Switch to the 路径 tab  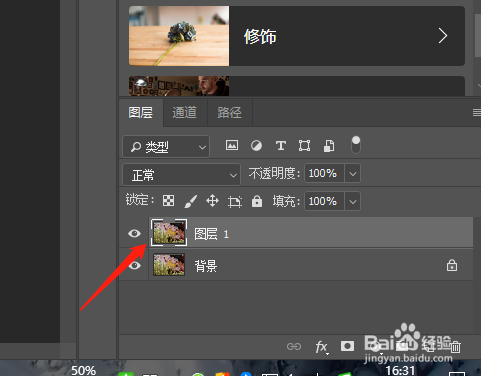[229, 113]
